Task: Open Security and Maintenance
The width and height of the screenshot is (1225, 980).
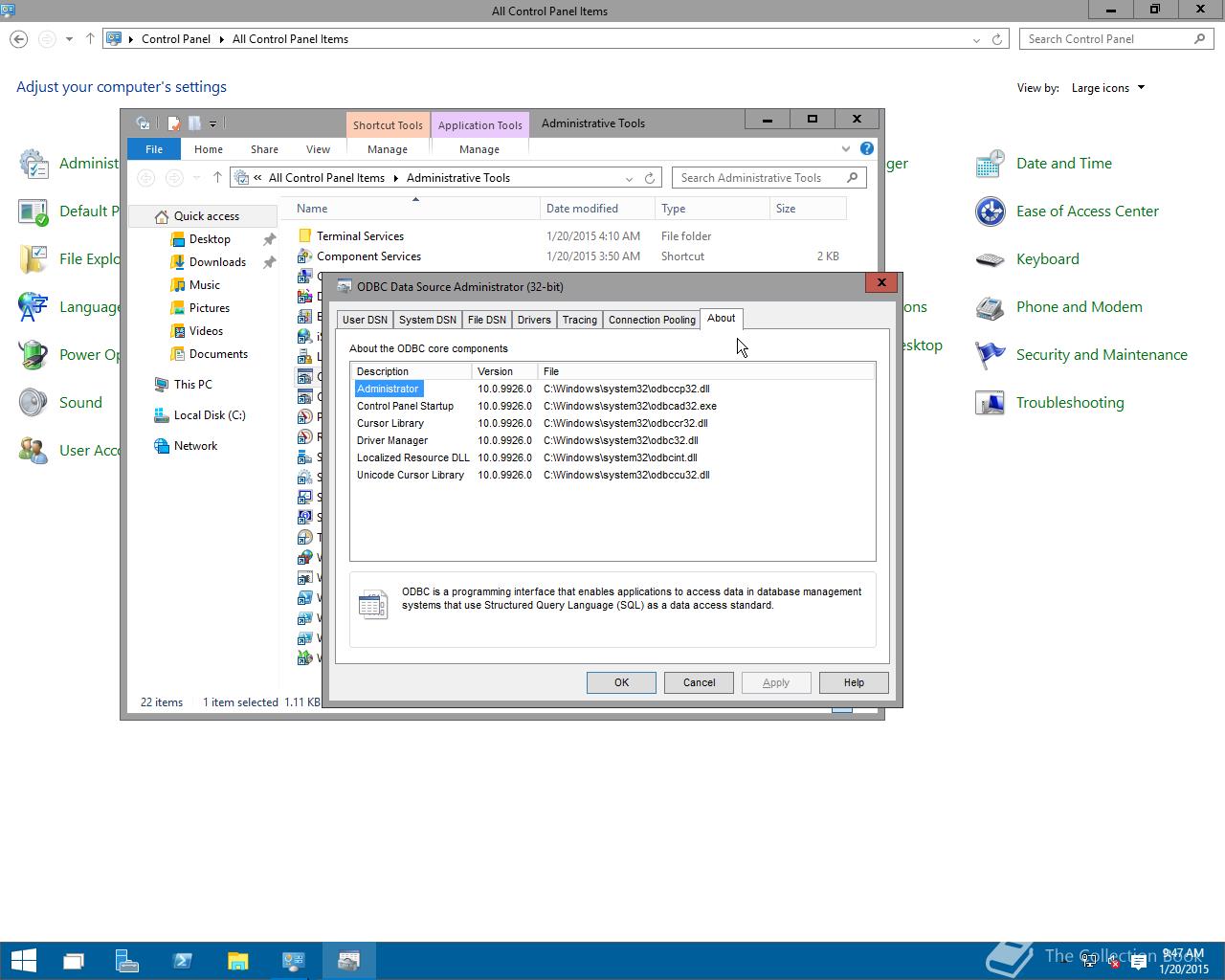Action: click(x=1102, y=355)
